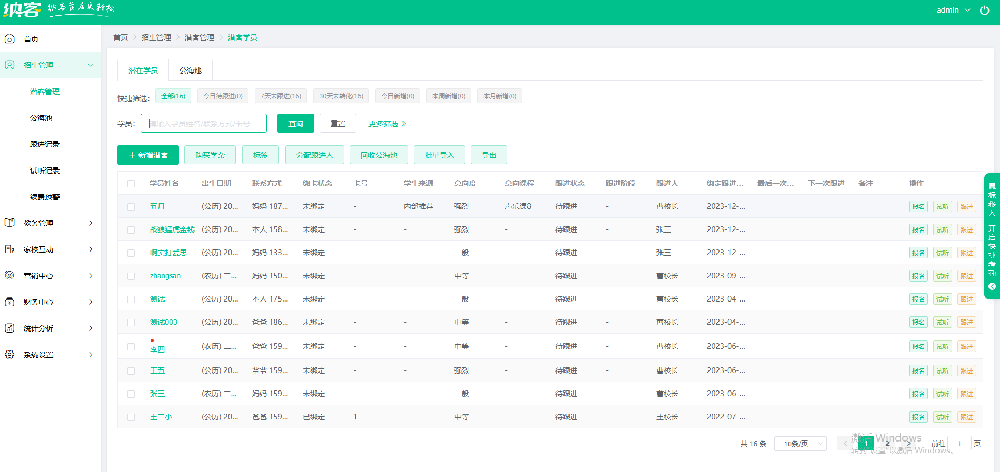Viewport: 1000px width, 472px height.
Task: Click the 导出 export button
Action: click(489, 155)
